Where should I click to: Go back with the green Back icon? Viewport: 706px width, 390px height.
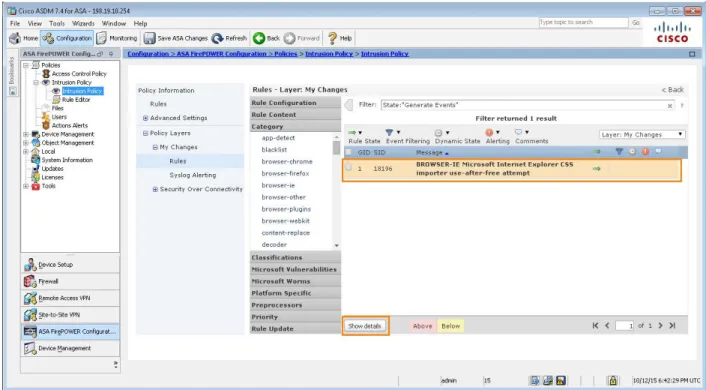[259, 38]
